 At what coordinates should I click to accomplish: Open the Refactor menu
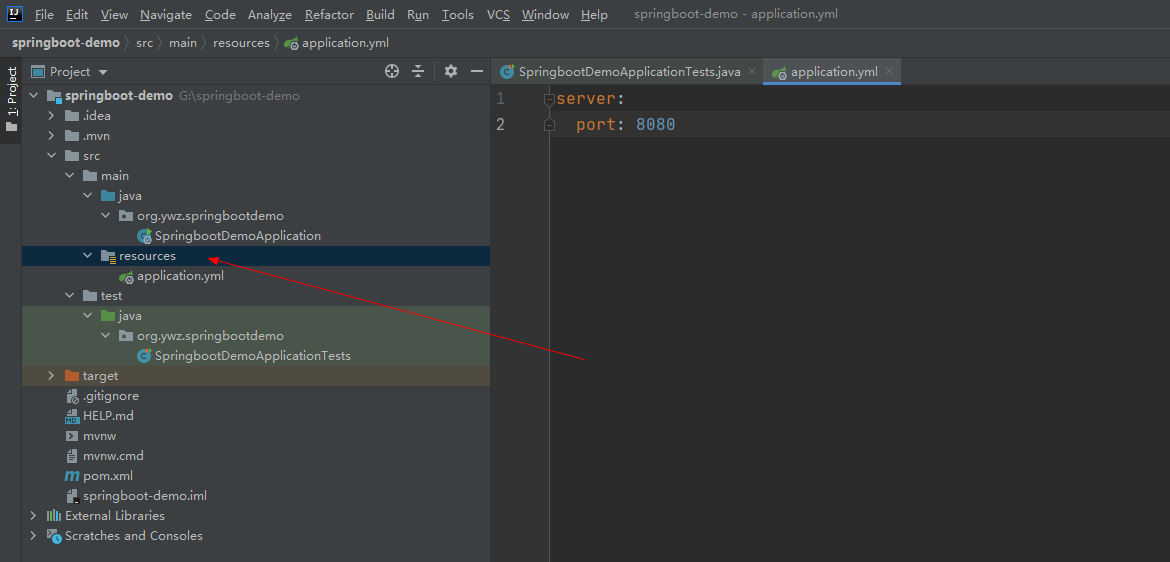point(331,15)
